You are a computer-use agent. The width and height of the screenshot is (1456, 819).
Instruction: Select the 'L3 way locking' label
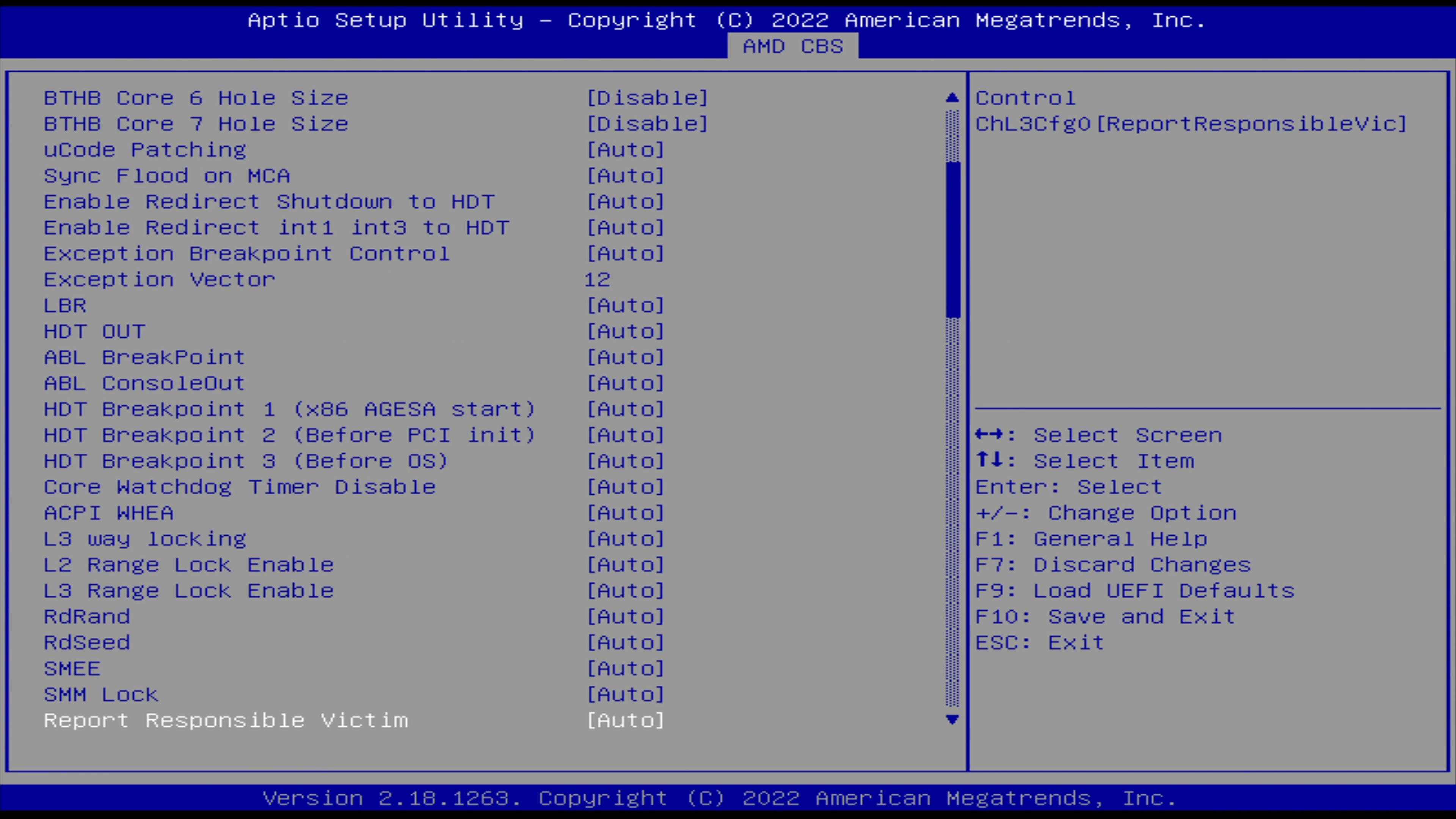click(145, 539)
